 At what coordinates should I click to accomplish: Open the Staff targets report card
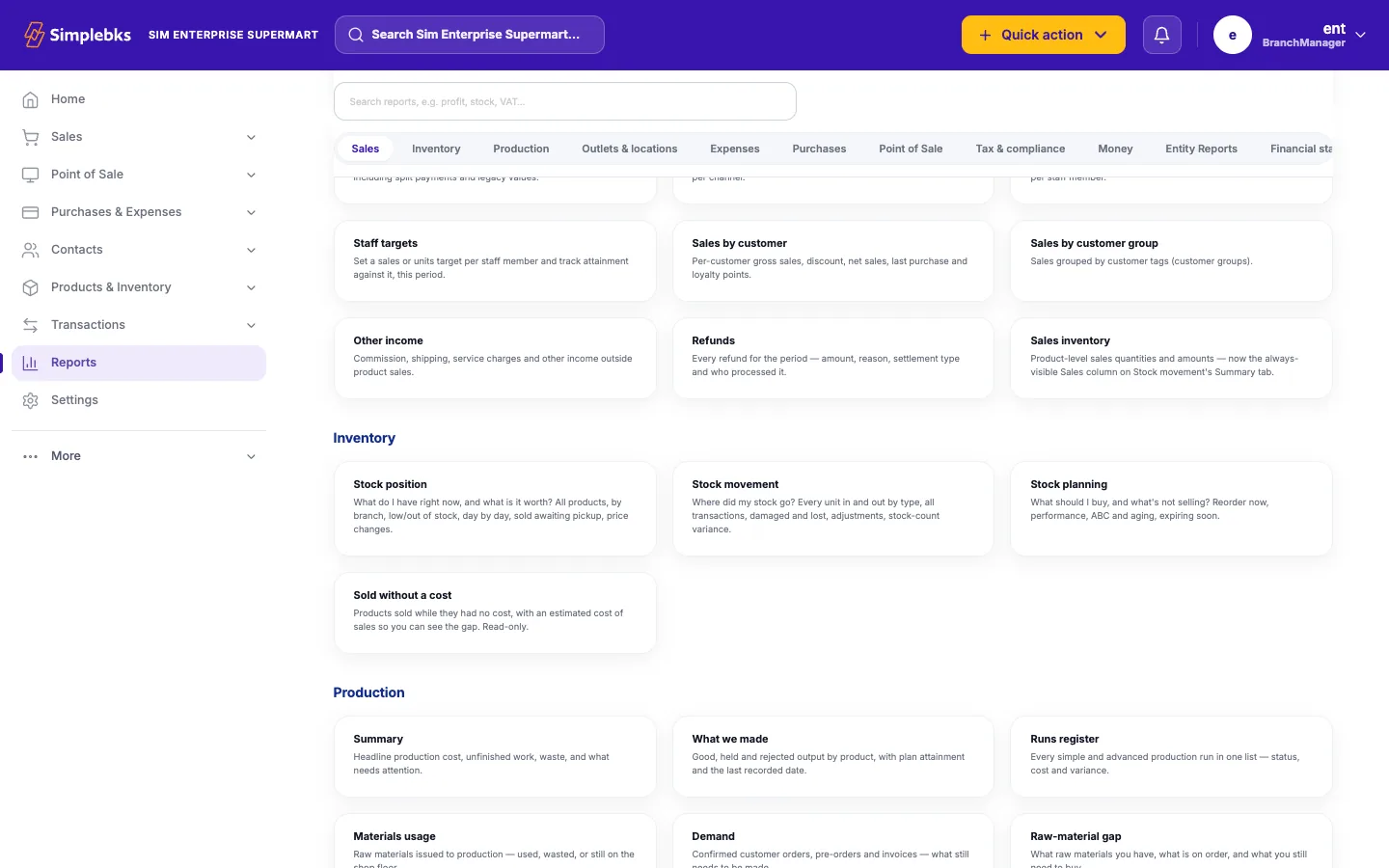[495, 261]
